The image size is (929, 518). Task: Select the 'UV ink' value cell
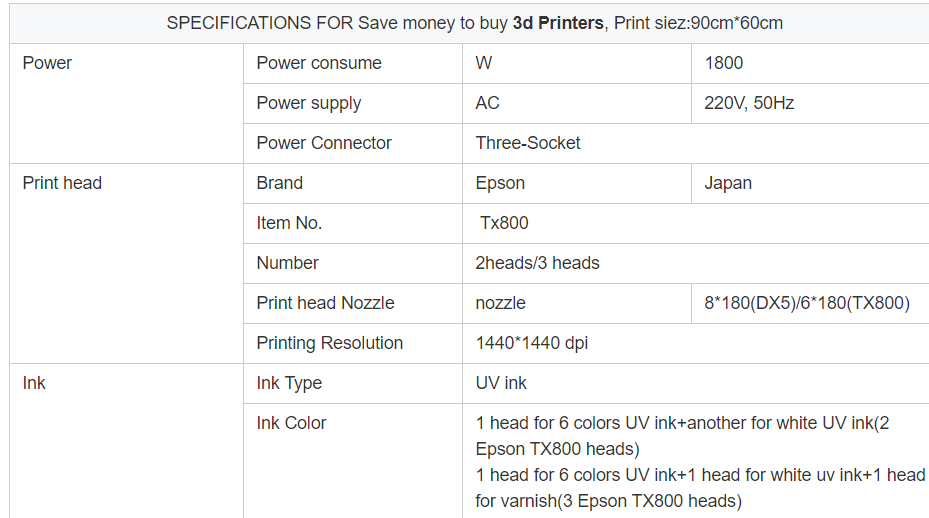(x=696, y=383)
